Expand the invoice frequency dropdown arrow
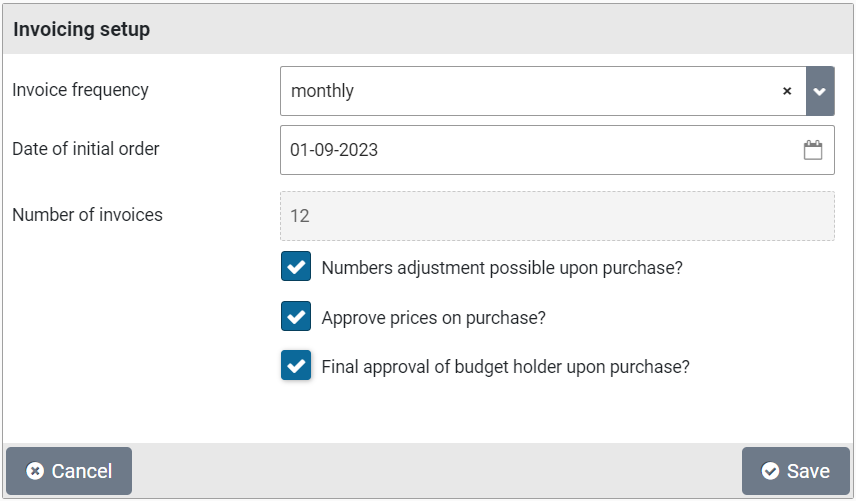Image resolution: width=856 pixels, height=501 pixels. pyautogui.click(x=820, y=91)
